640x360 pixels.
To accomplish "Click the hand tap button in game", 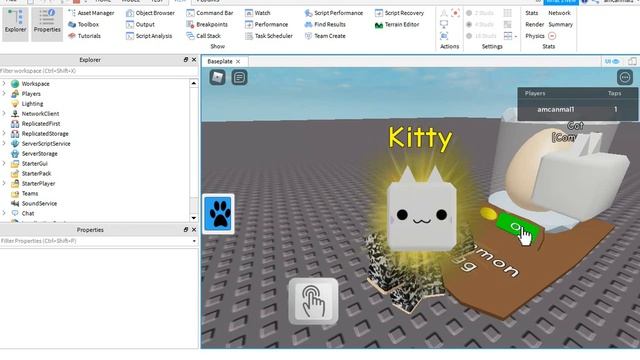I will (313, 301).
